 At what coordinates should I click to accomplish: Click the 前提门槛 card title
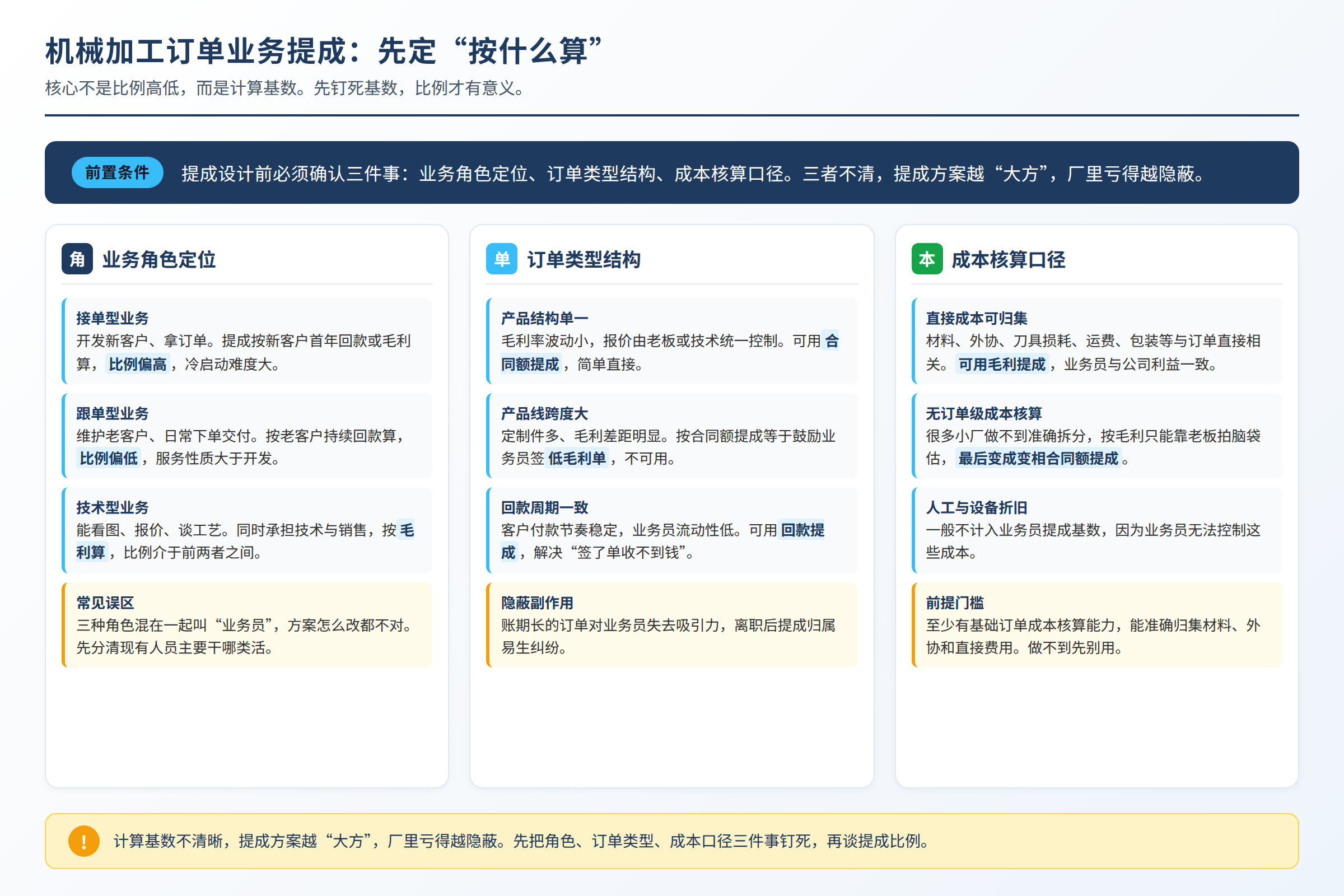(955, 603)
